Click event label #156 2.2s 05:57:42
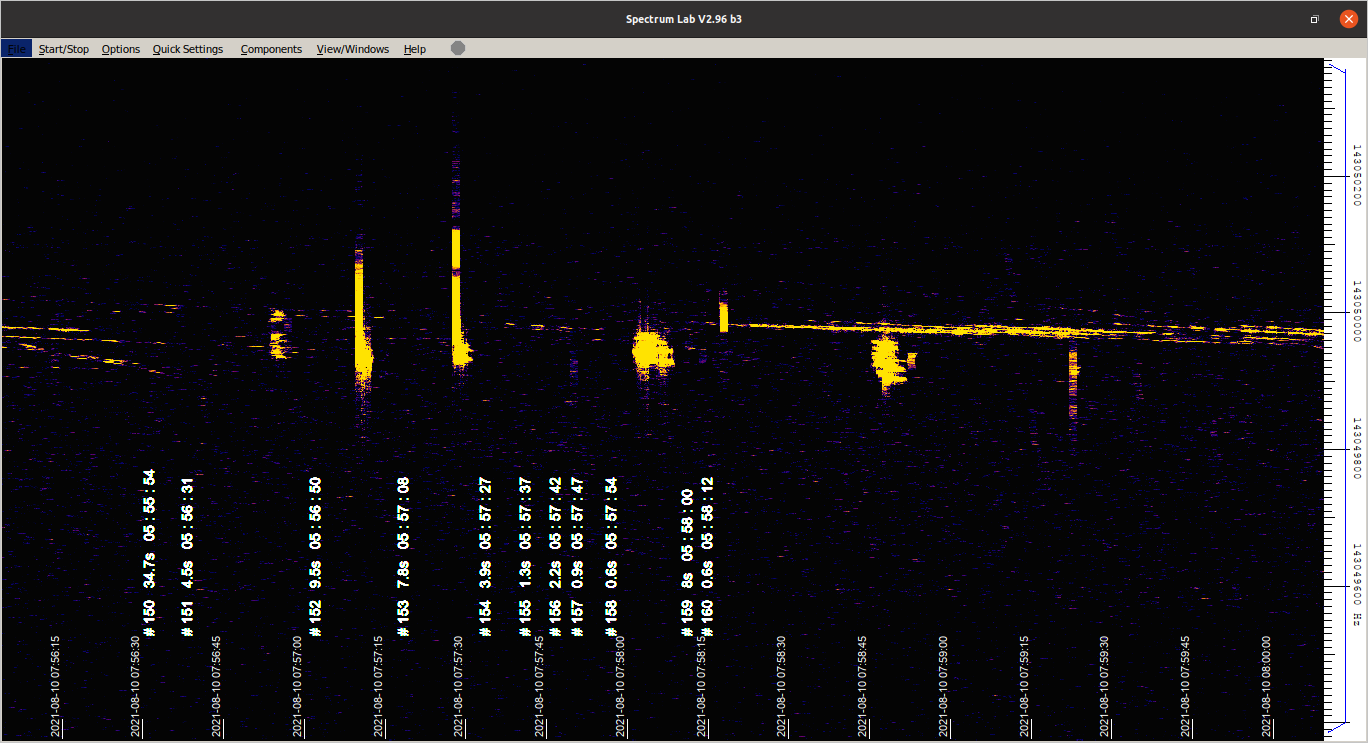The image size is (1368, 743). 555,556
